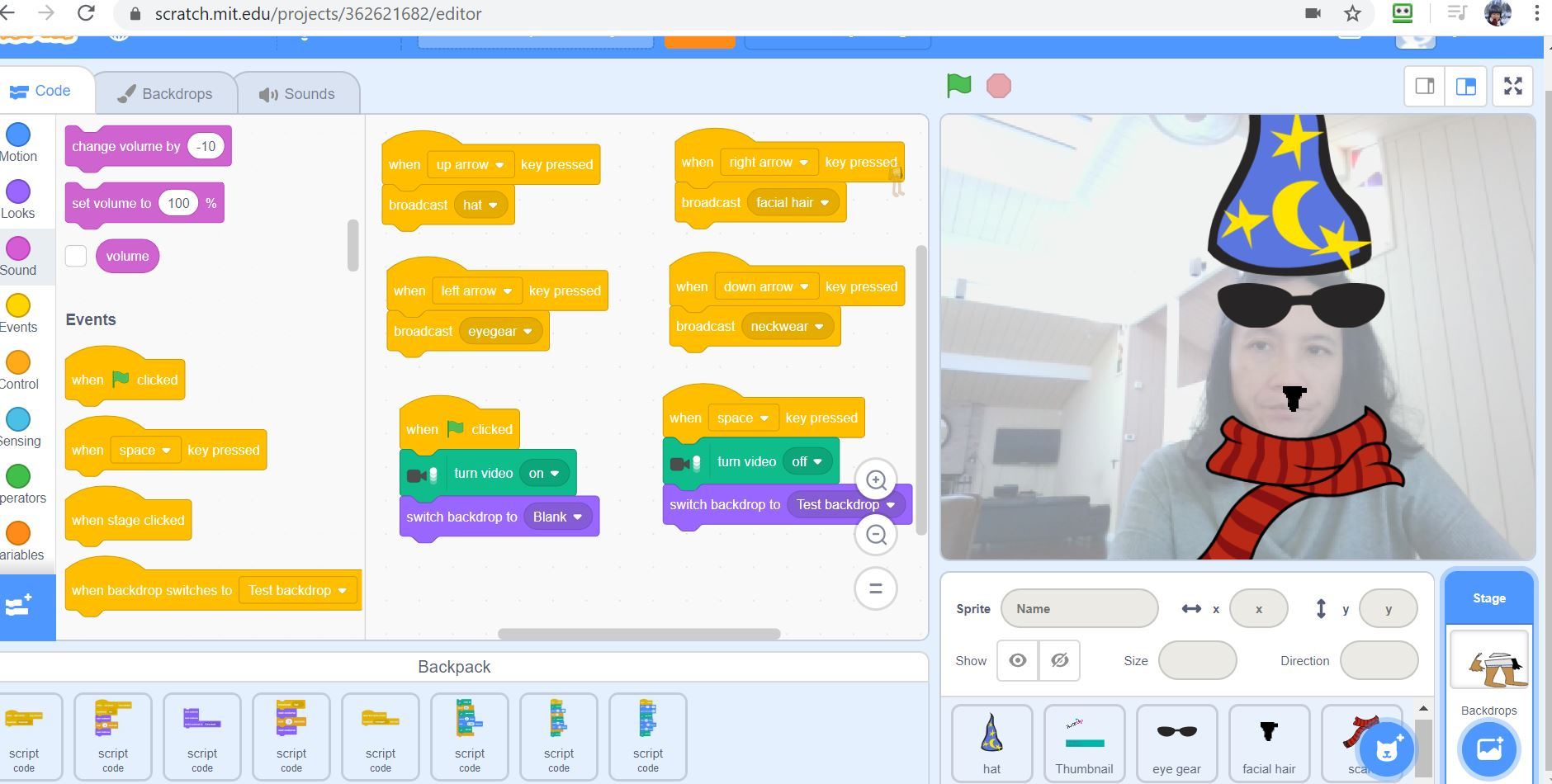Toggle the volume reporter checkbox
The height and width of the screenshot is (784, 1552).
point(76,256)
